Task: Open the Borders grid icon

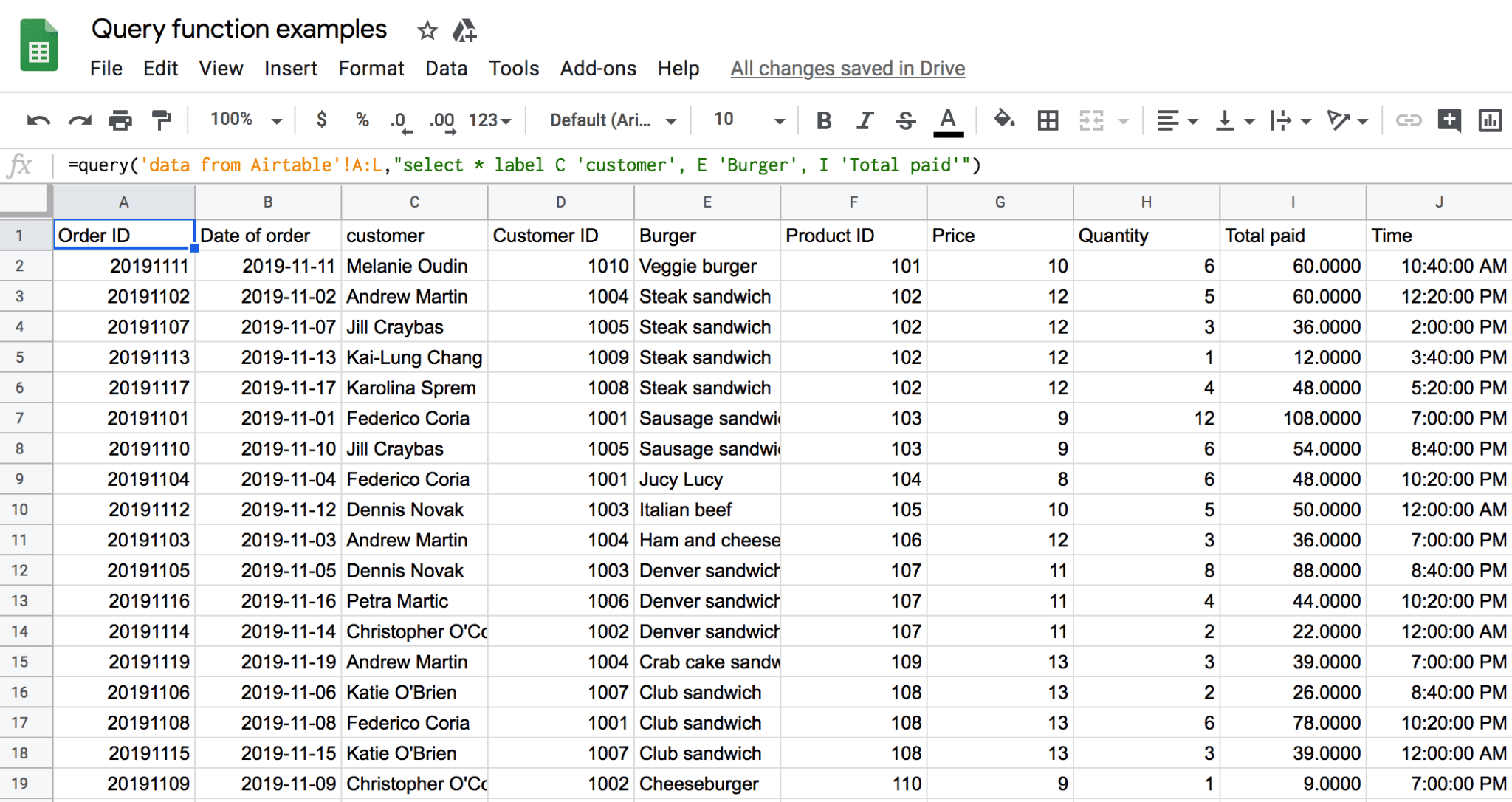Action: click(x=1048, y=120)
